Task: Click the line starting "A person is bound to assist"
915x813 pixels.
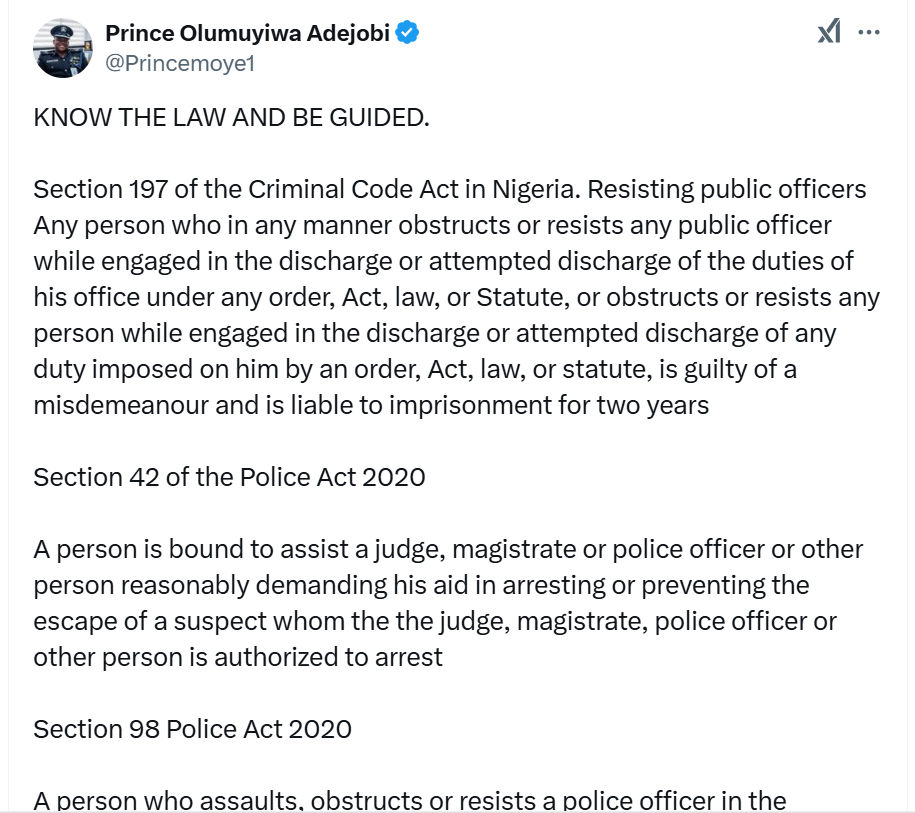Action: (x=448, y=549)
